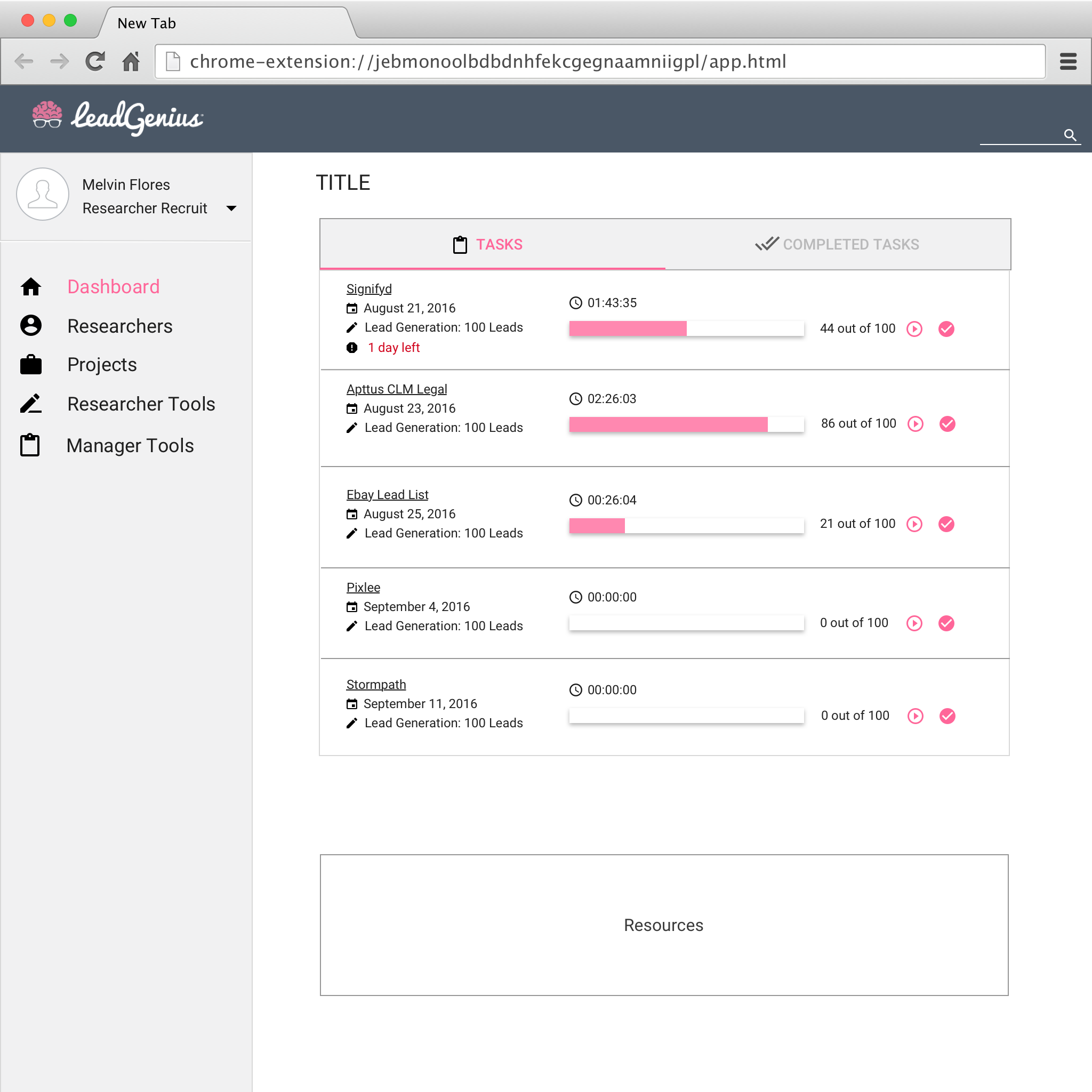The image size is (1092, 1092).
Task: Mark Apttus CLM Legal task complete
Action: coord(948,423)
